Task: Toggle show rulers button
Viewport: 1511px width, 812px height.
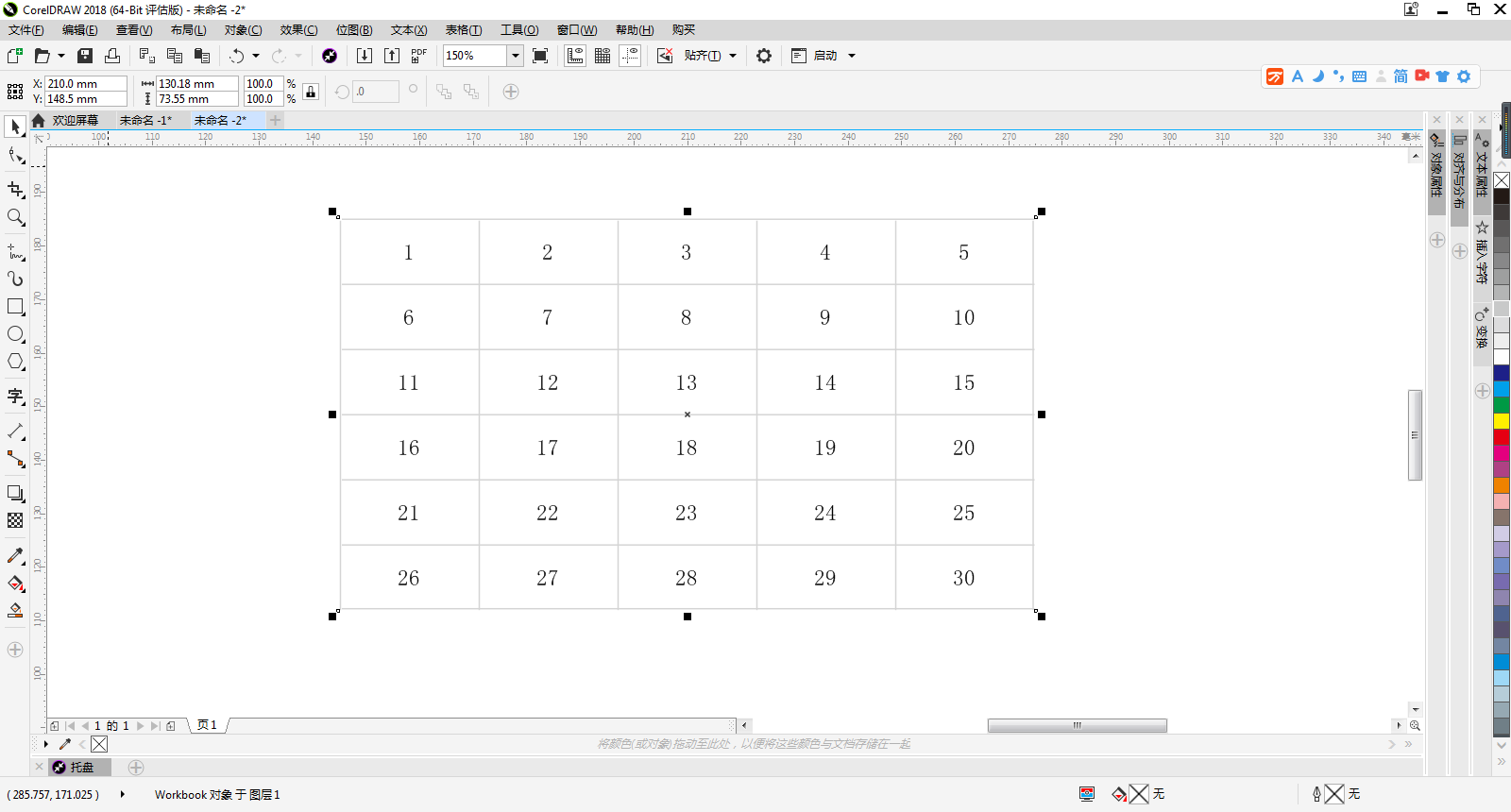Action: (x=575, y=56)
